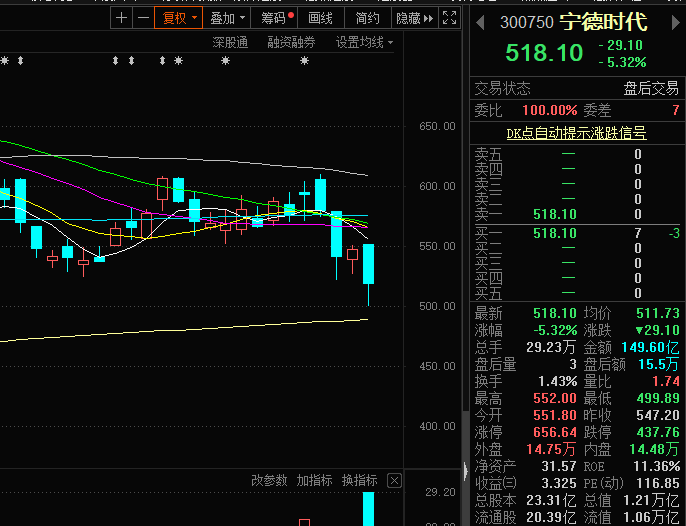This screenshot has height=526, width=686.
Task: Zoom out the K-line chart with minus button
Action: pos(143,18)
